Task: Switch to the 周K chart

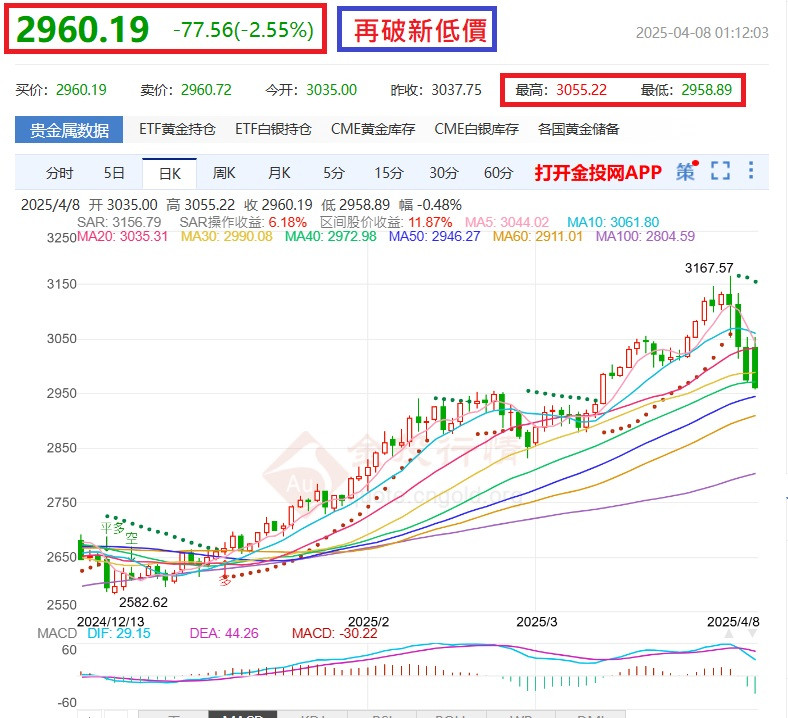Action: tap(224, 173)
